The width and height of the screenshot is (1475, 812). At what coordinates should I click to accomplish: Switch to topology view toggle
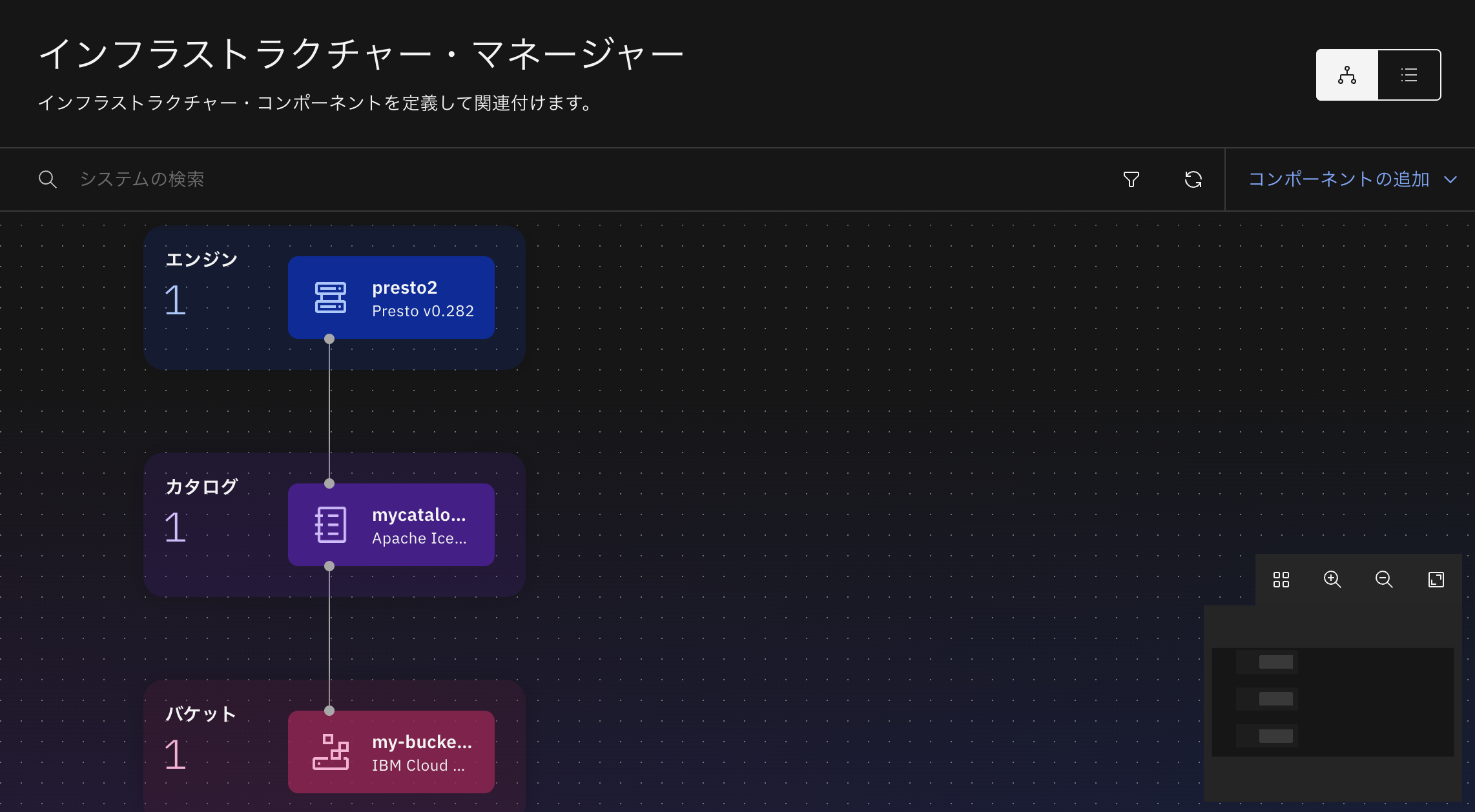(1347, 75)
